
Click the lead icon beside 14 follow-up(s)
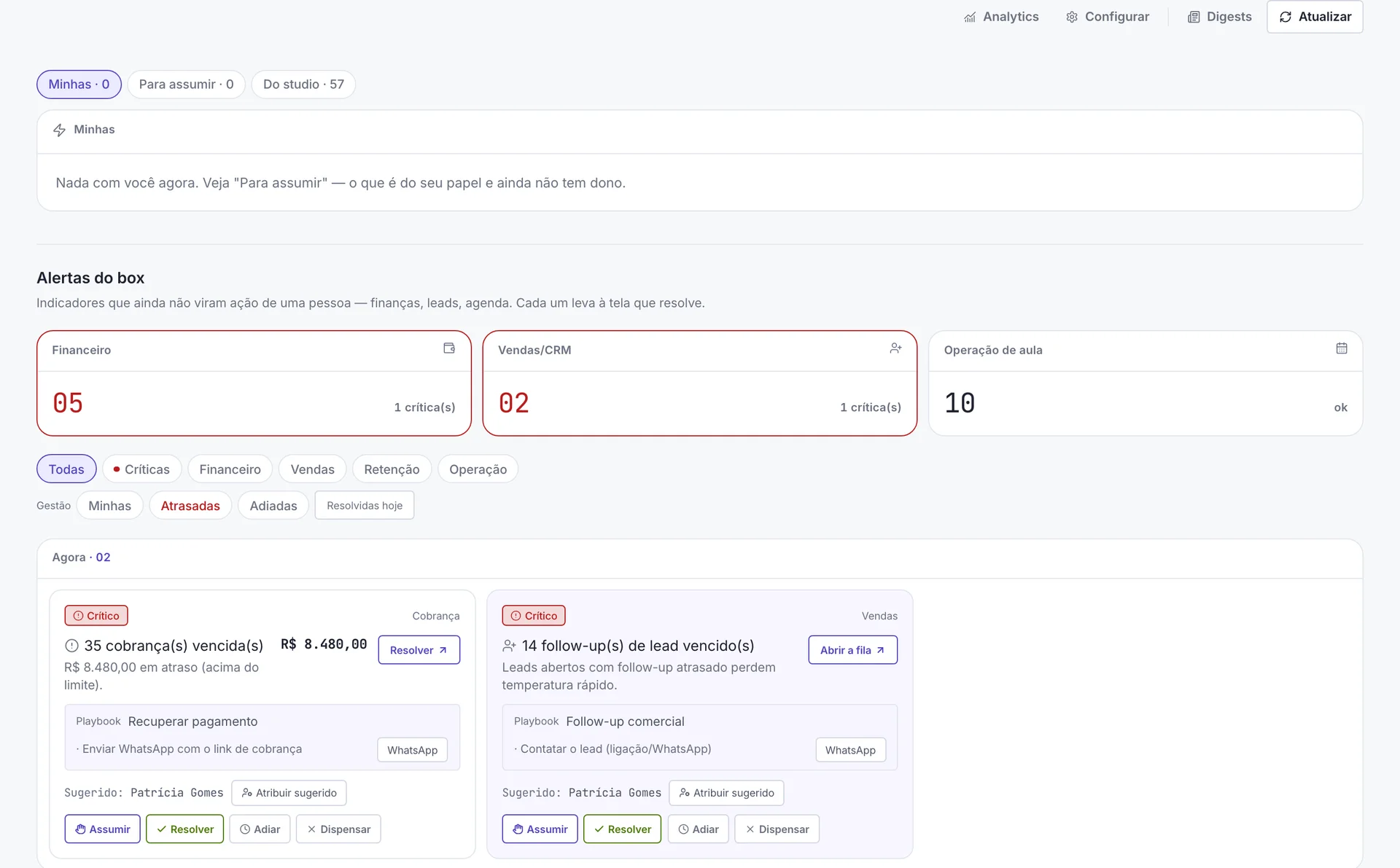coord(509,646)
